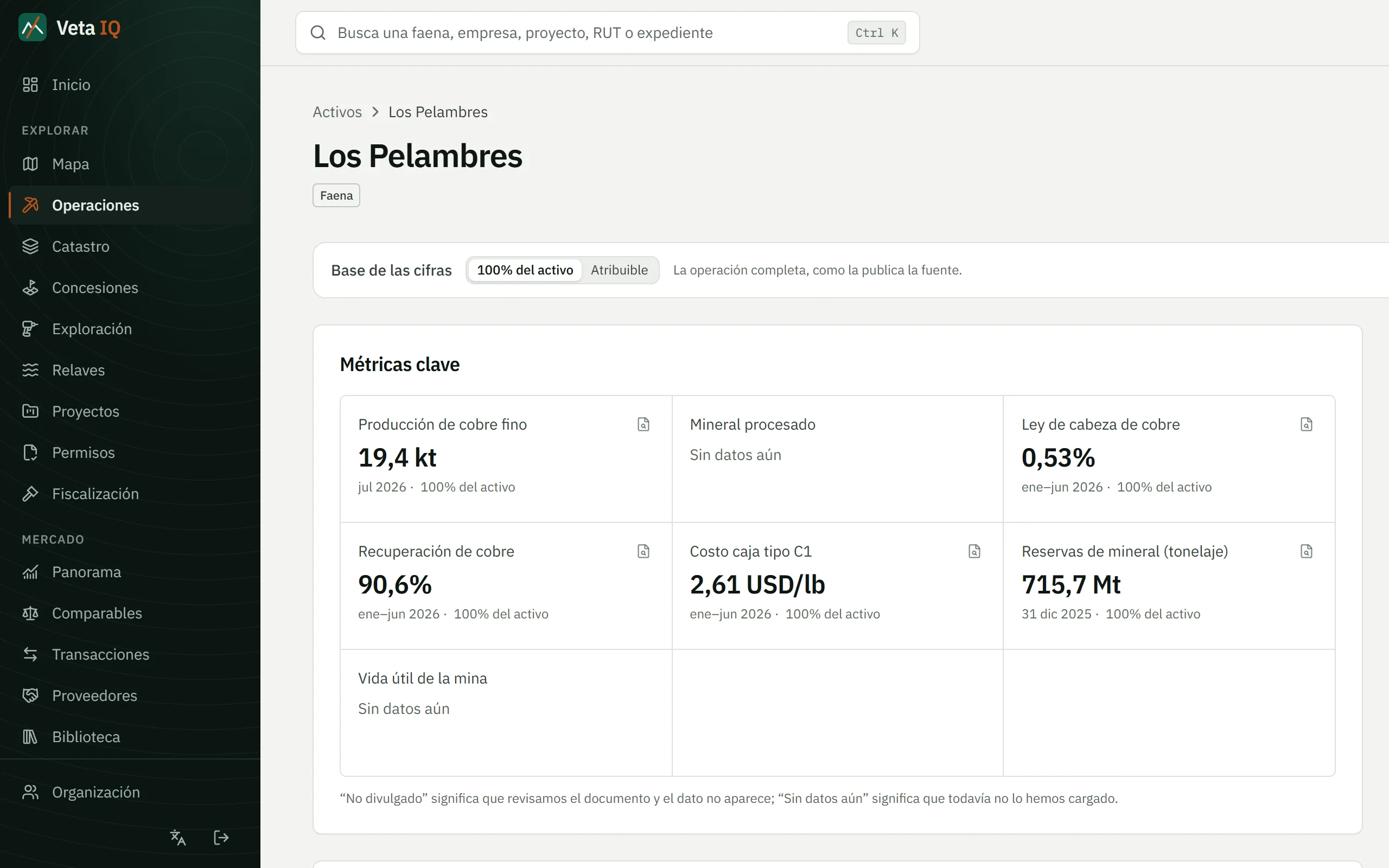Viewport: 1389px width, 868px height.
Task: Click the 2,61 USD/lb cost value
Action: [757, 584]
